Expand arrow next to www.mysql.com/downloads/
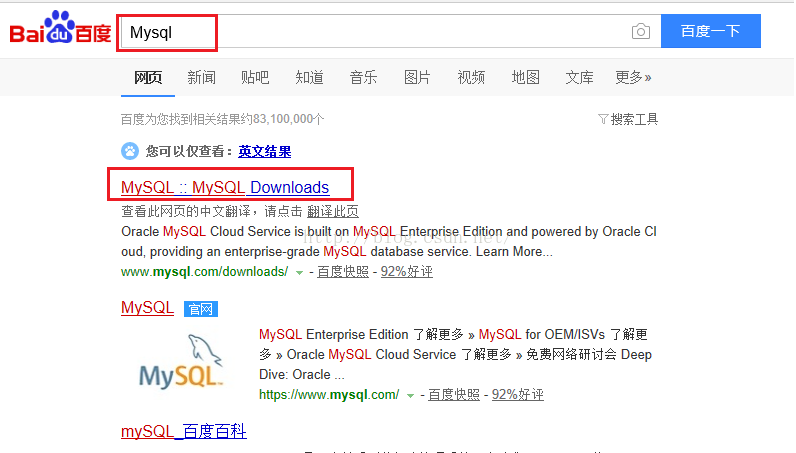796x453 pixels. coord(300,273)
